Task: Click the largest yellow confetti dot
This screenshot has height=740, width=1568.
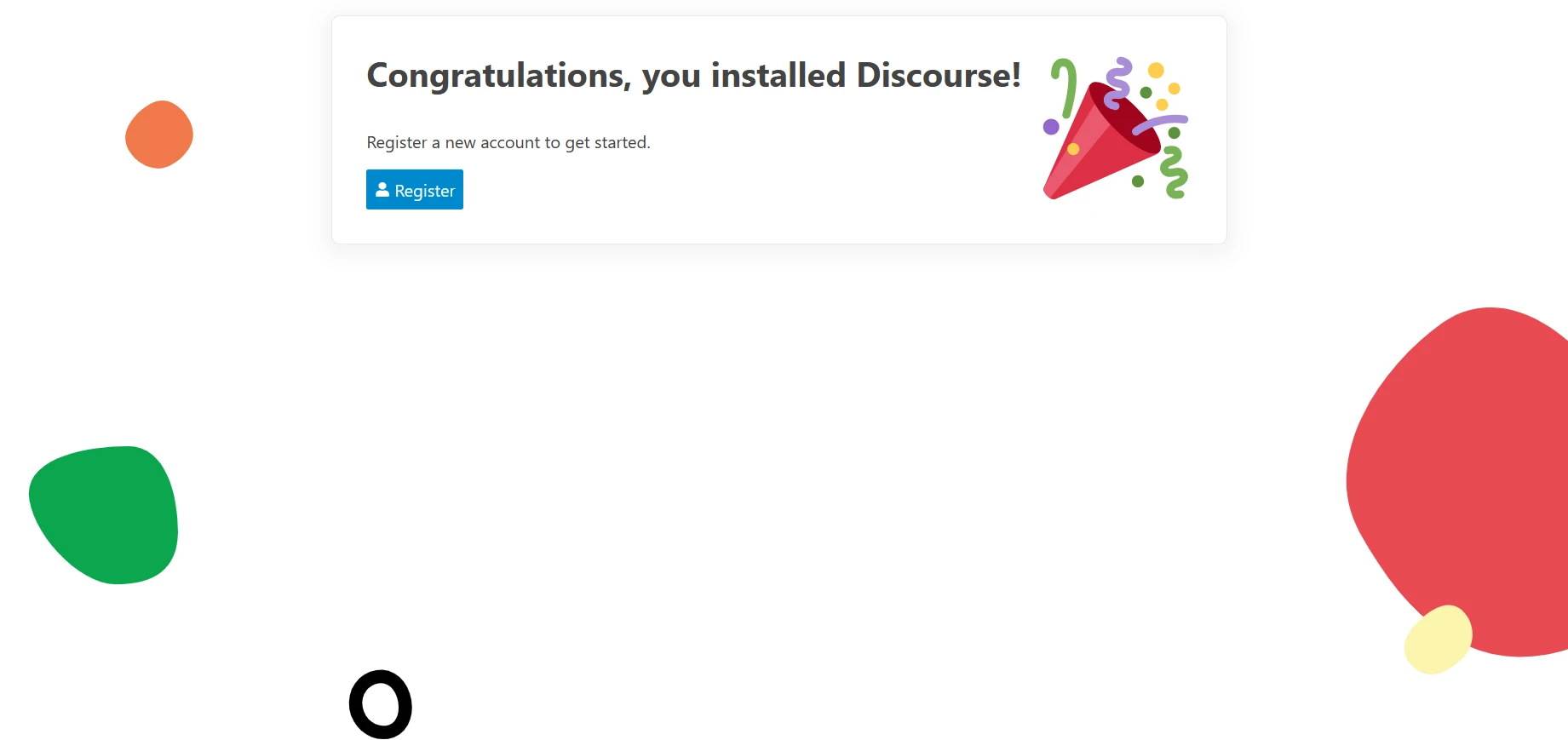Action: [1156, 71]
